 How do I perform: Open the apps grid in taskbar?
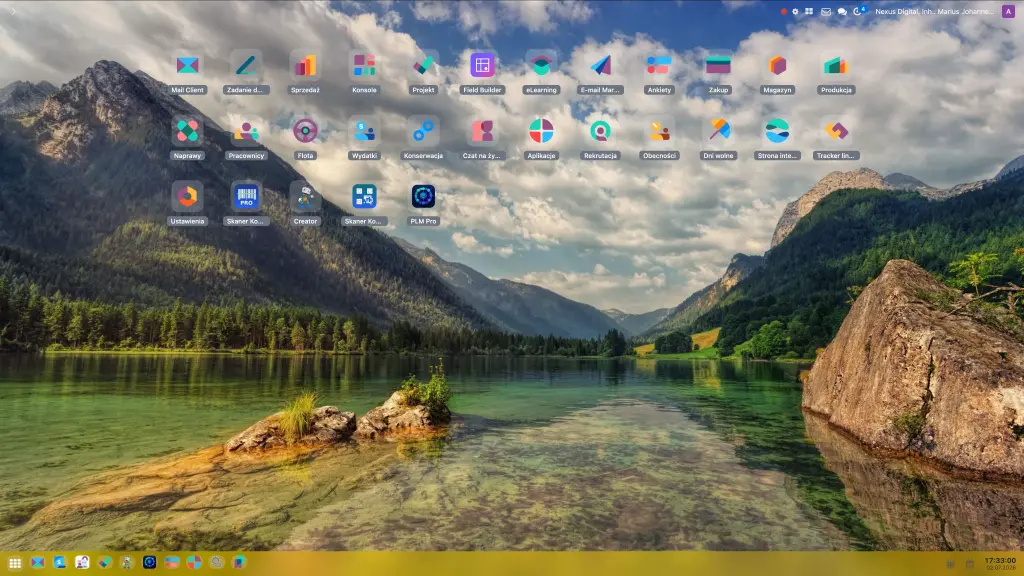[15, 563]
